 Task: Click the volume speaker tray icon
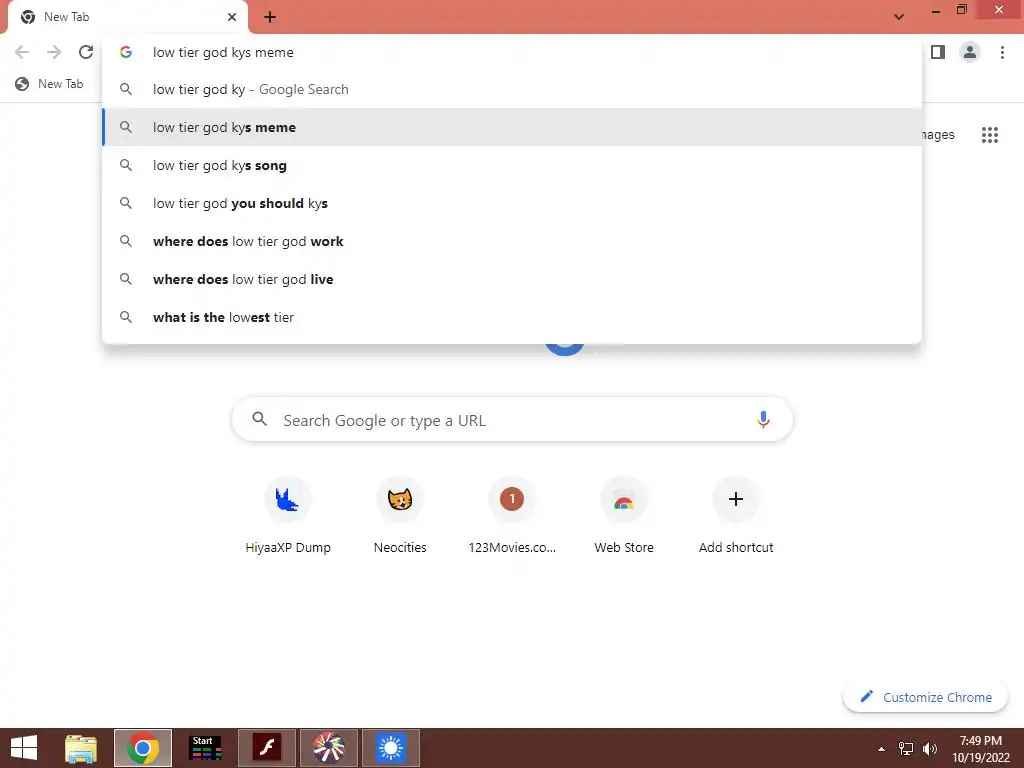coord(930,749)
